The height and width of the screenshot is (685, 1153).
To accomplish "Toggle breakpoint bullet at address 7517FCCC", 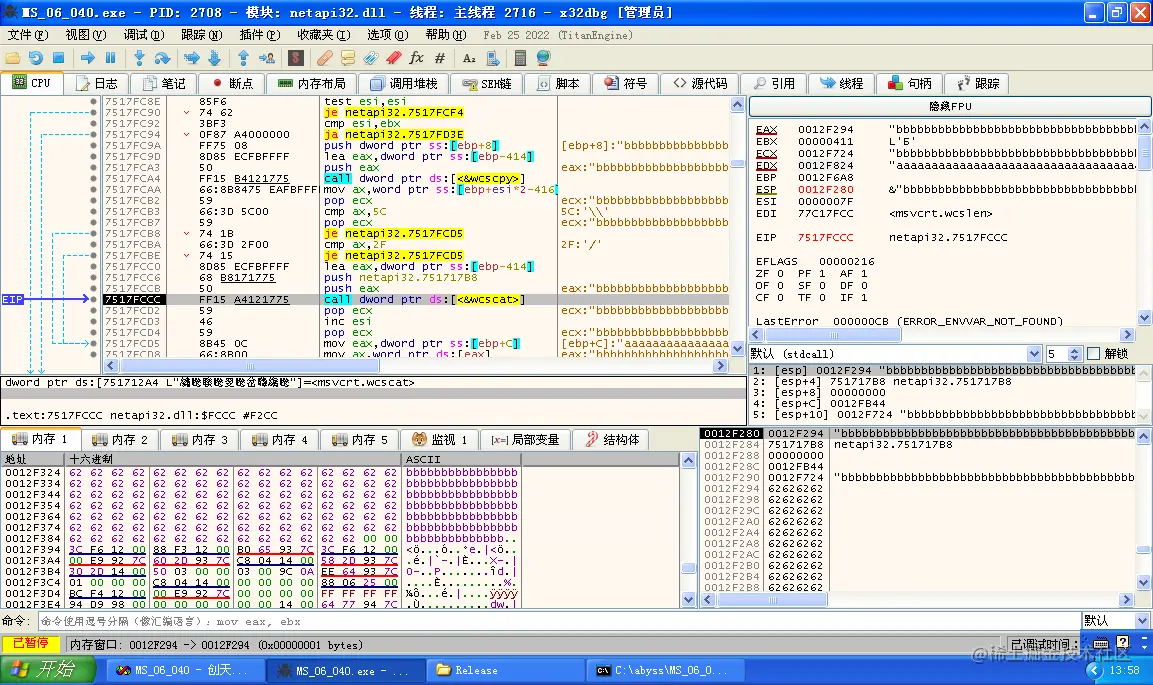I will (x=93, y=300).
